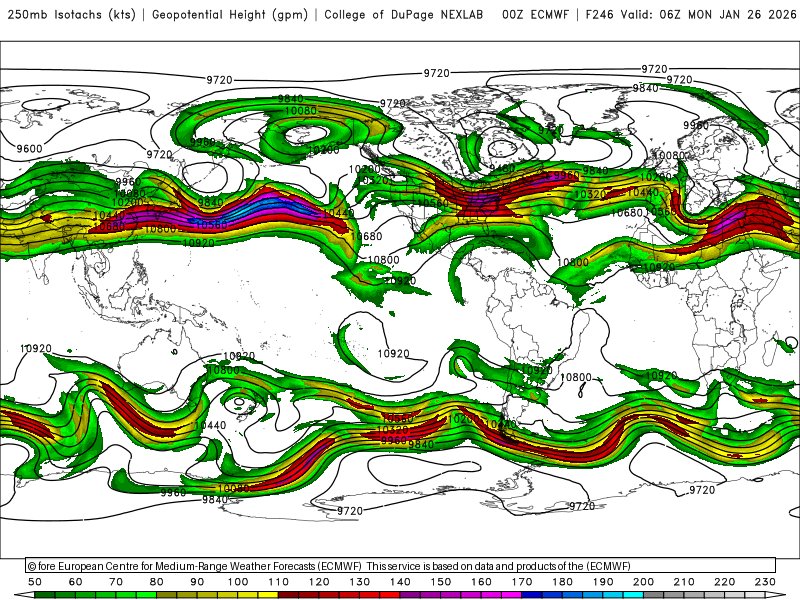Pick the cyan swatch just before 200
This screenshot has height=600, width=800.
pos(633,595)
